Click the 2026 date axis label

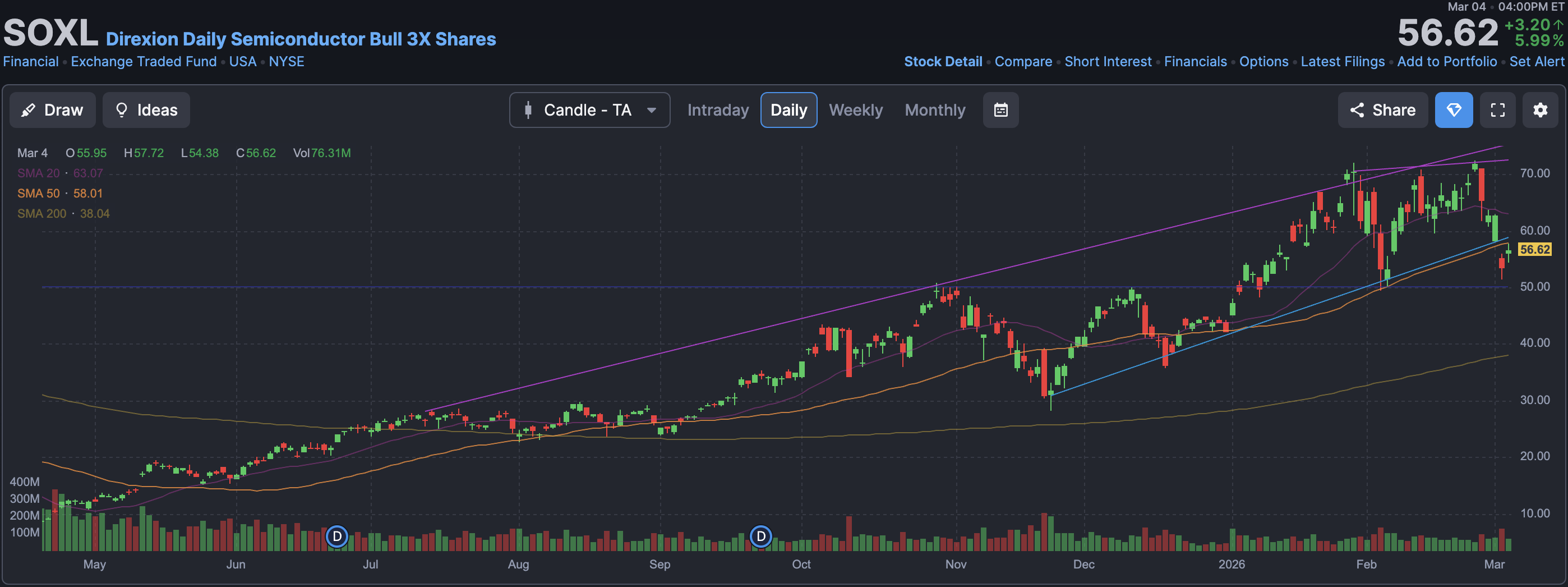[1232, 565]
